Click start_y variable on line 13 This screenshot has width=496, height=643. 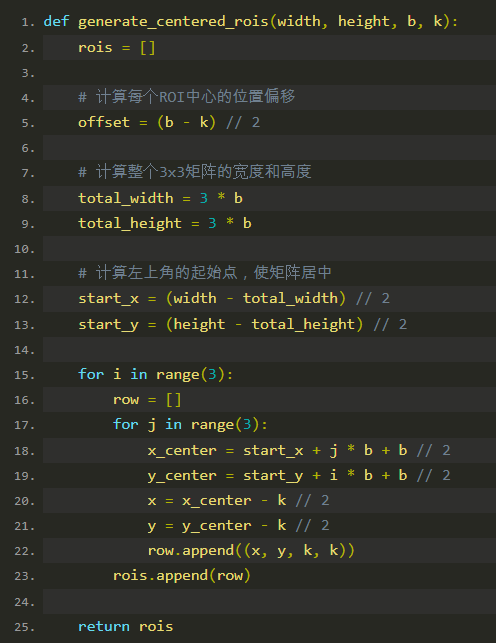[109, 324]
